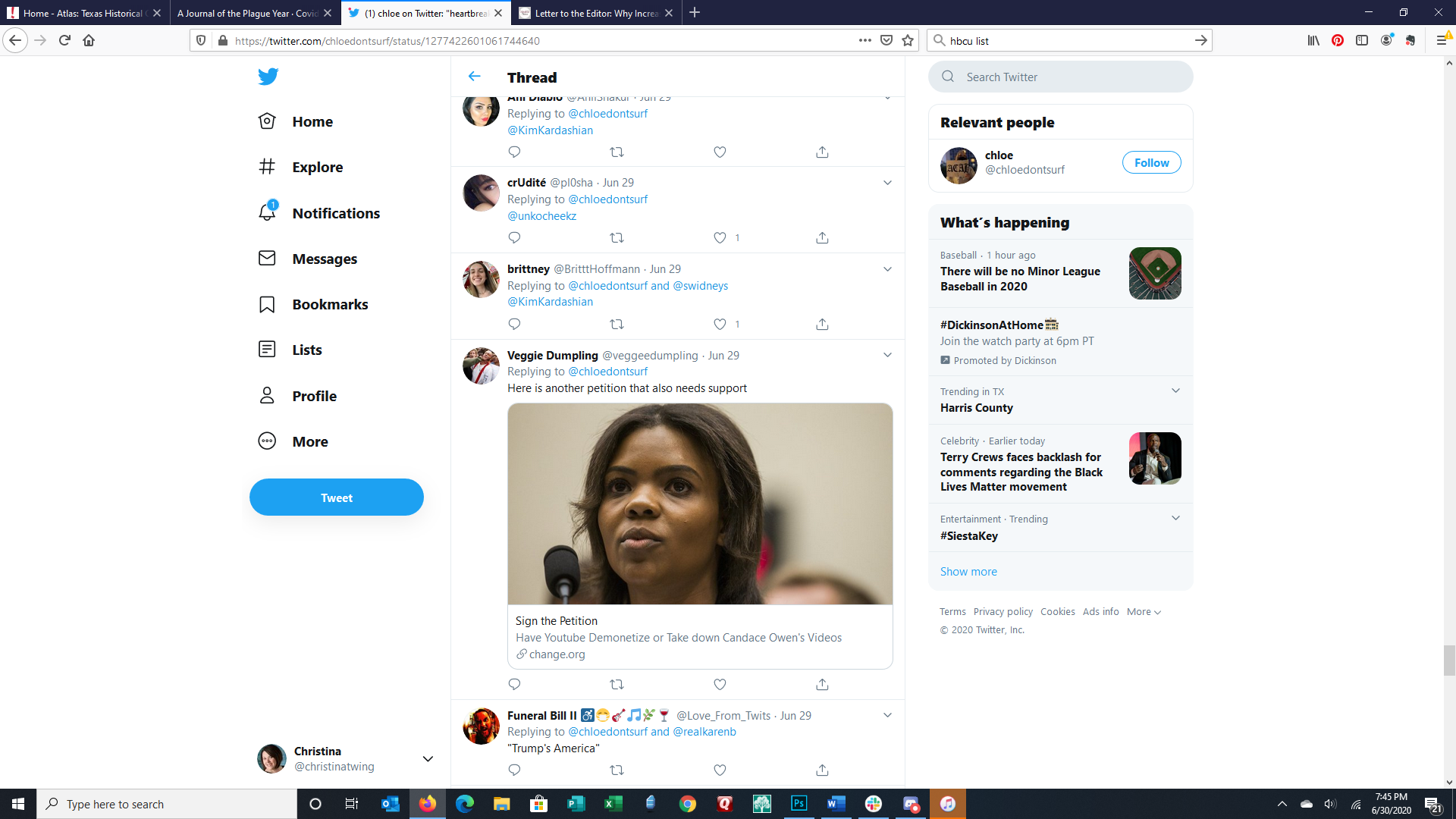Expand options on Veggie Dumpling's tweet
Viewport: 1456px width, 819px height.
[x=887, y=355]
